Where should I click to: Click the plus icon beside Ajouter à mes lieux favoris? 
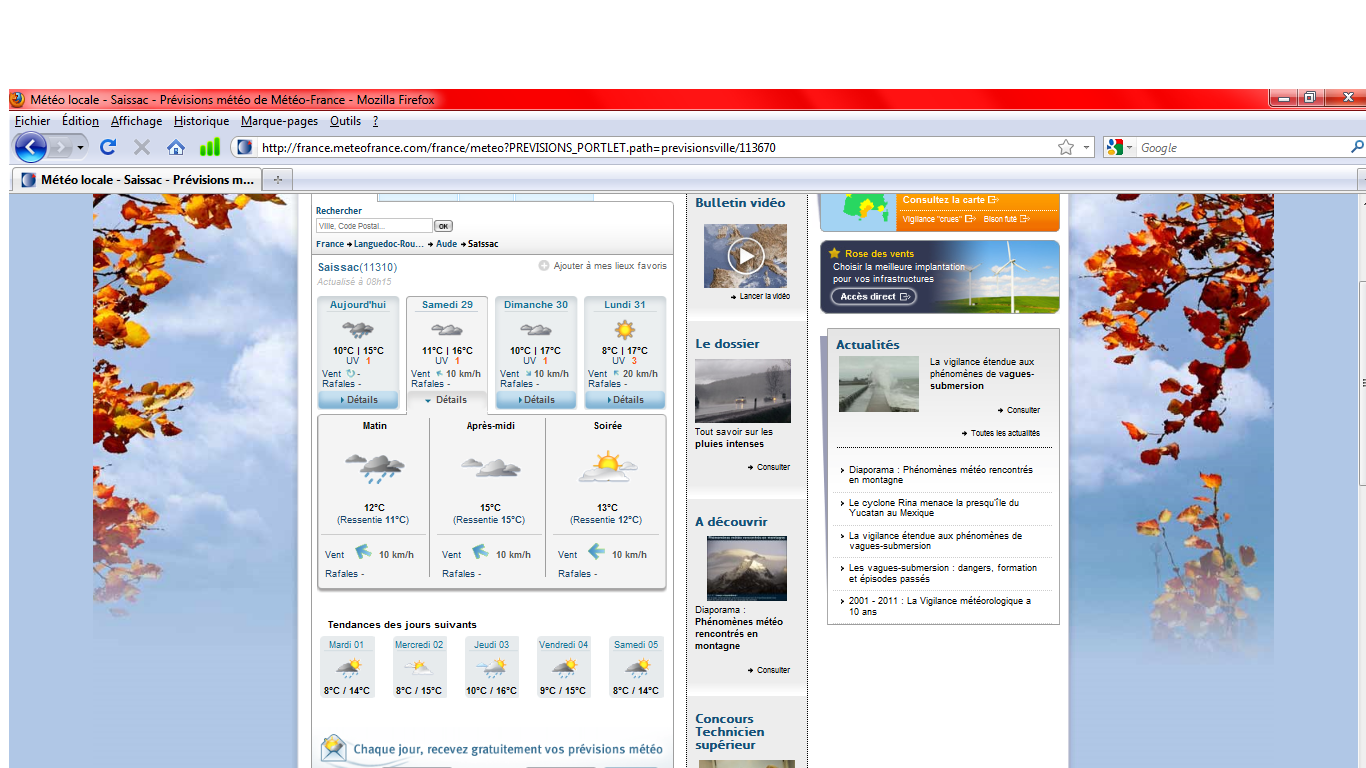[544, 266]
